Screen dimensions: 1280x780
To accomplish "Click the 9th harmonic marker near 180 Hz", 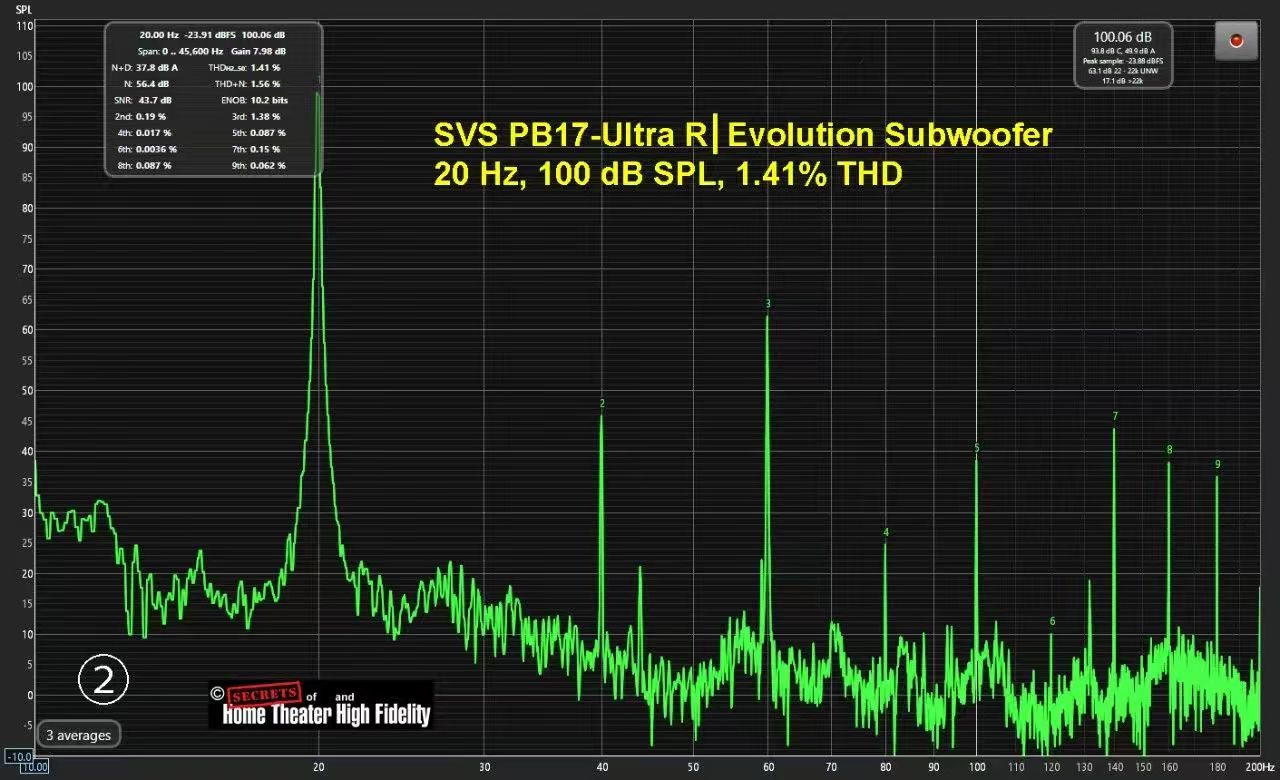I will [1217, 465].
